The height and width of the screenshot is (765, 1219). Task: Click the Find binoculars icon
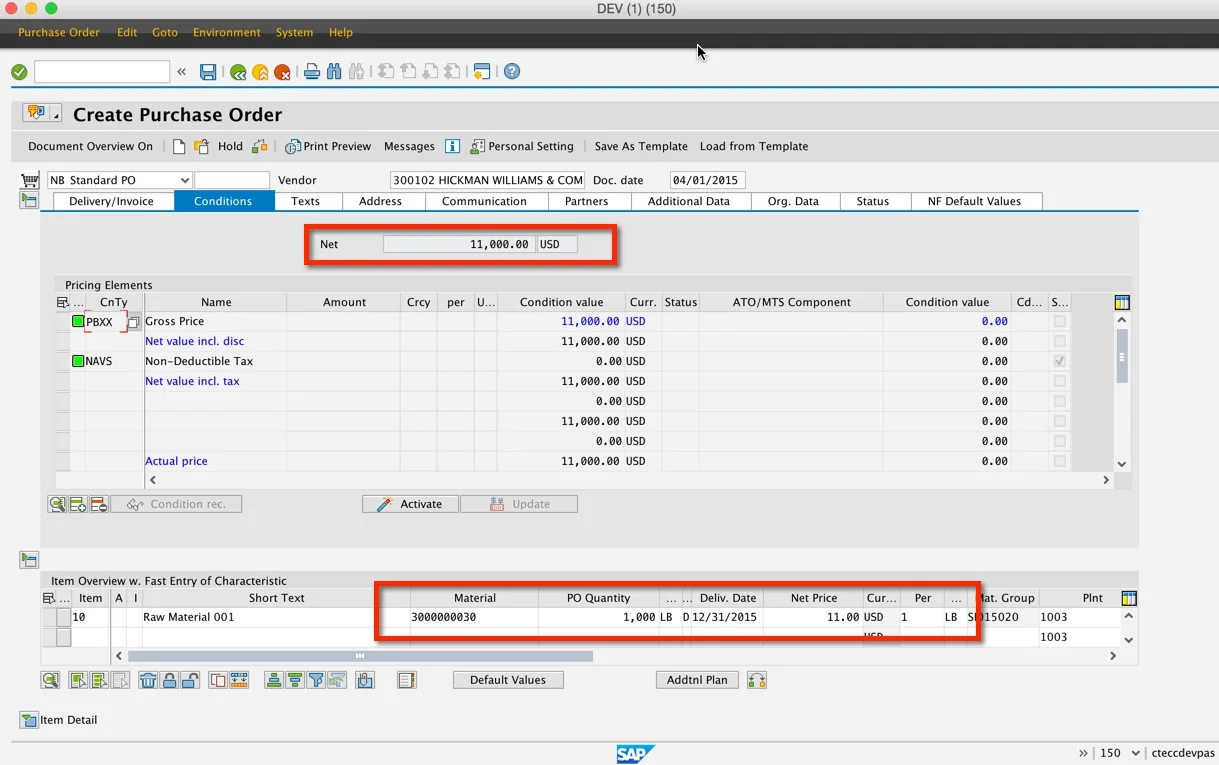tap(334, 72)
